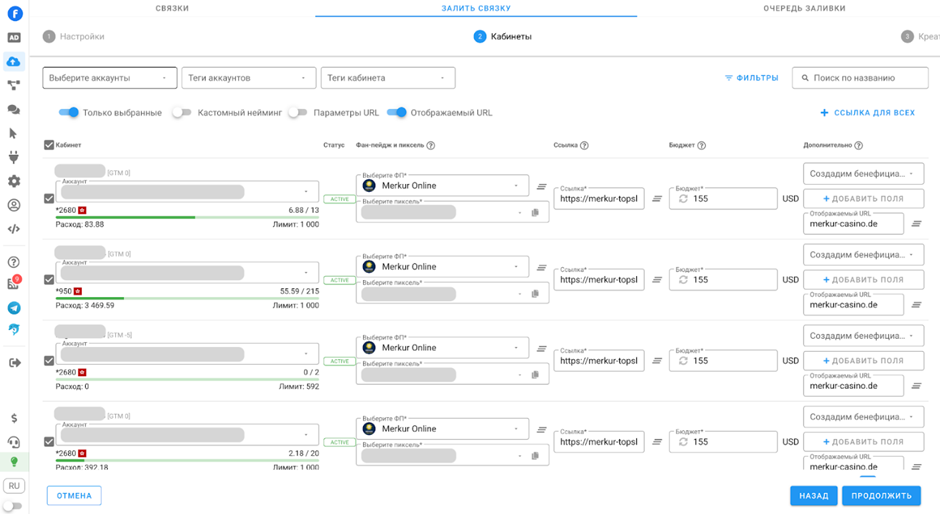Viewport: 940px width, 514px height.
Task: Click the logout arrow icon in sidebar
Action: pos(14,363)
